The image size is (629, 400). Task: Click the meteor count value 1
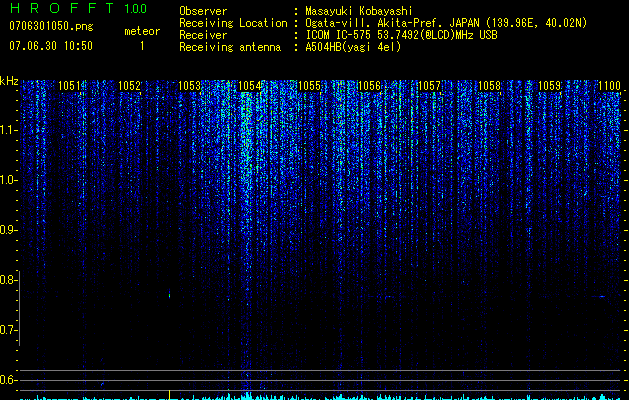click(142, 46)
